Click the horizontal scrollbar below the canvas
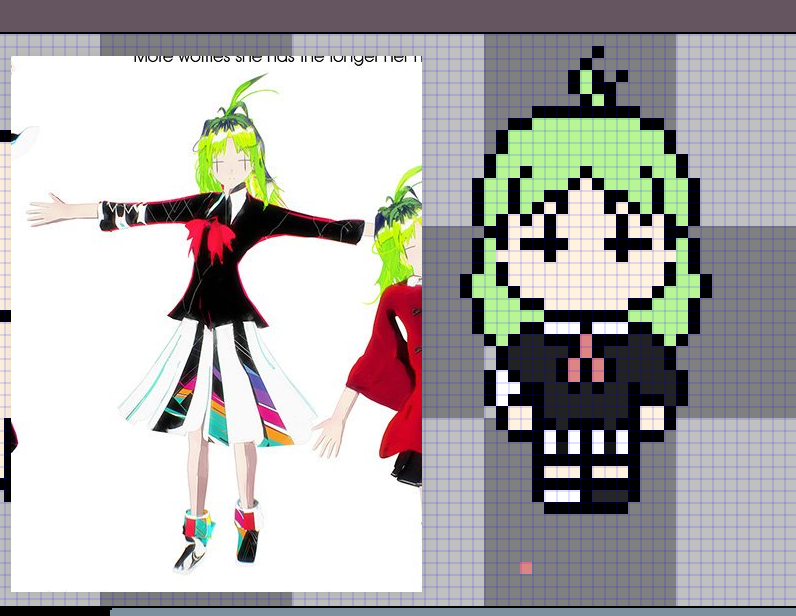 pos(453,611)
